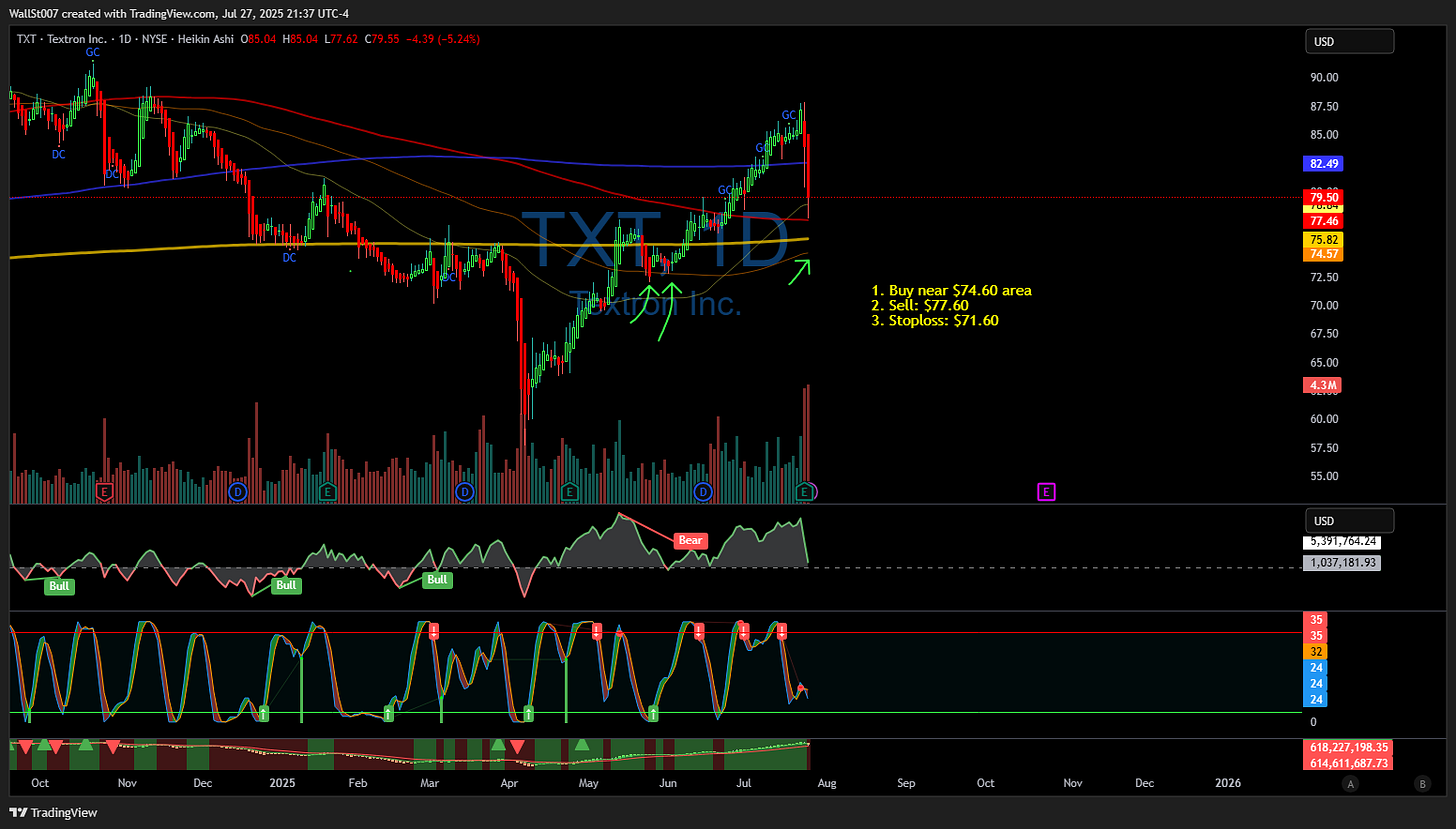The height and width of the screenshot is (829, 1456).
Task: Open the upcoming purple E earnings icon near Nov
Action: [x=1046, y=492]
